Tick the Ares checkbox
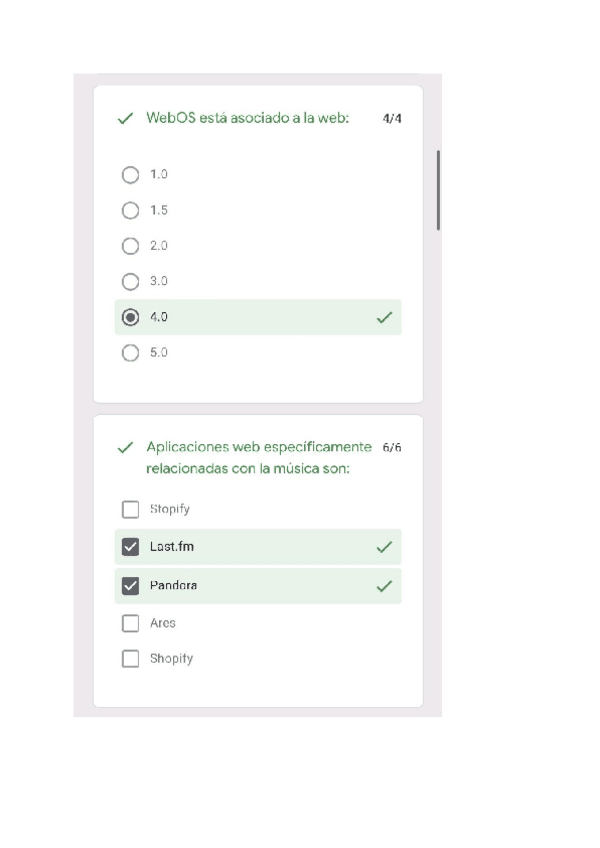 (130, 624)
